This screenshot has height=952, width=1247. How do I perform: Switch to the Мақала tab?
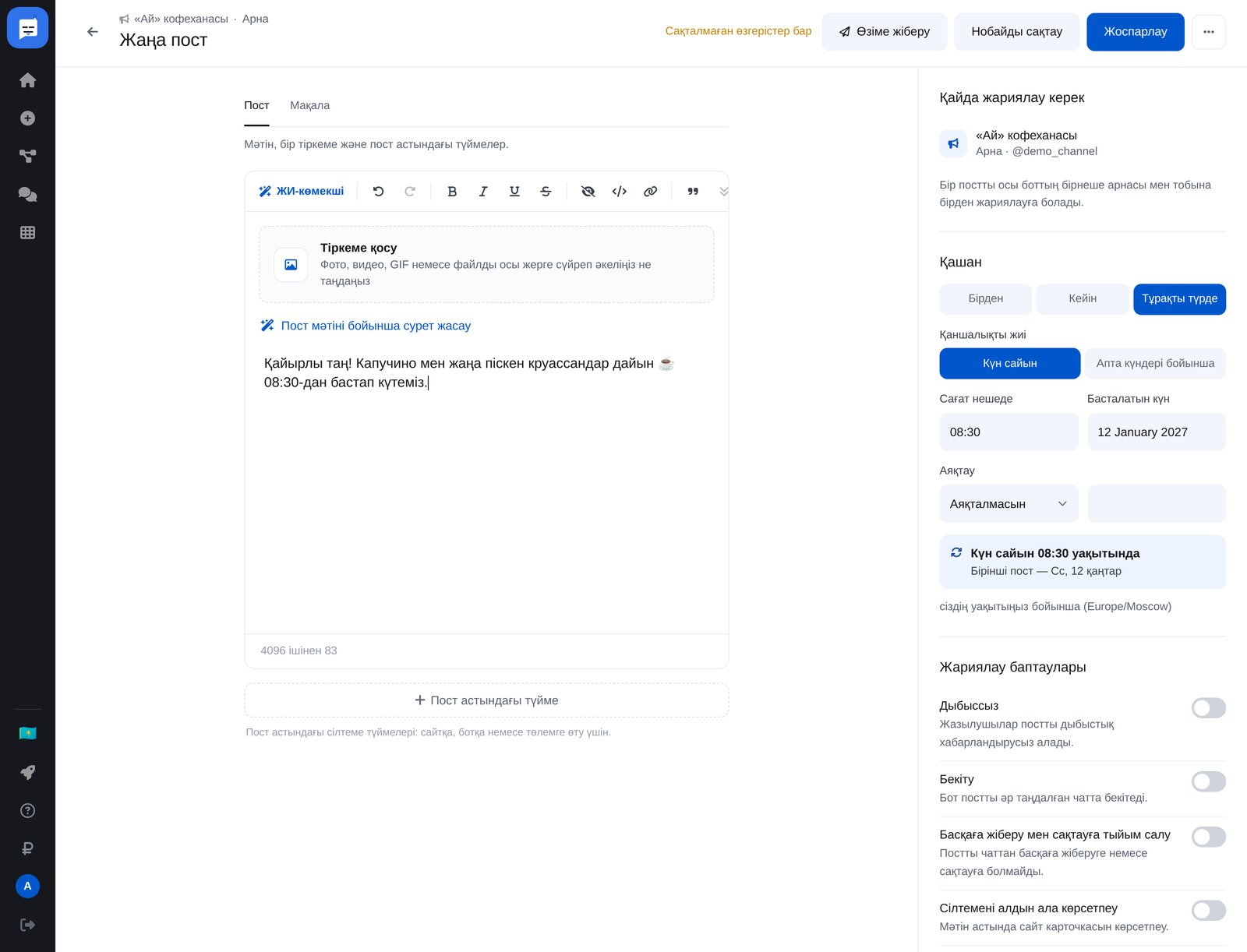point(309,105)
